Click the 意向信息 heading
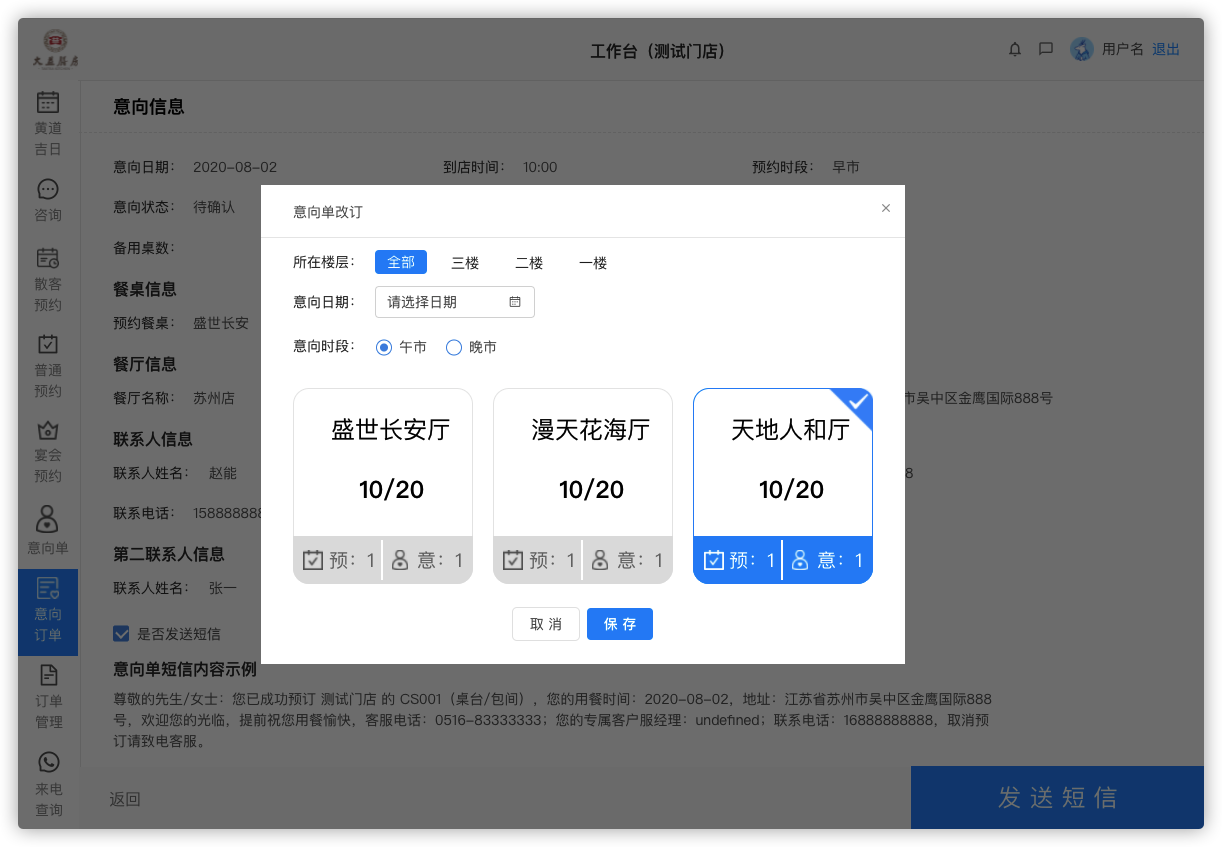1222x847 pixels. coord(149,107)
